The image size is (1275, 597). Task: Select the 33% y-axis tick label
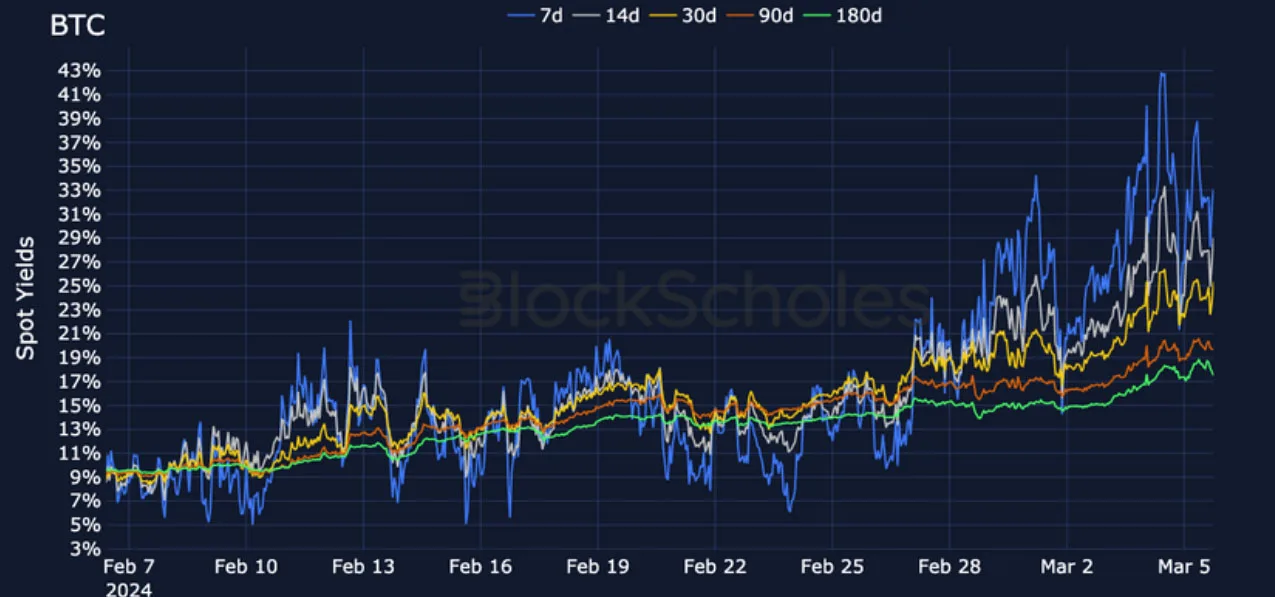click(80, 190)
